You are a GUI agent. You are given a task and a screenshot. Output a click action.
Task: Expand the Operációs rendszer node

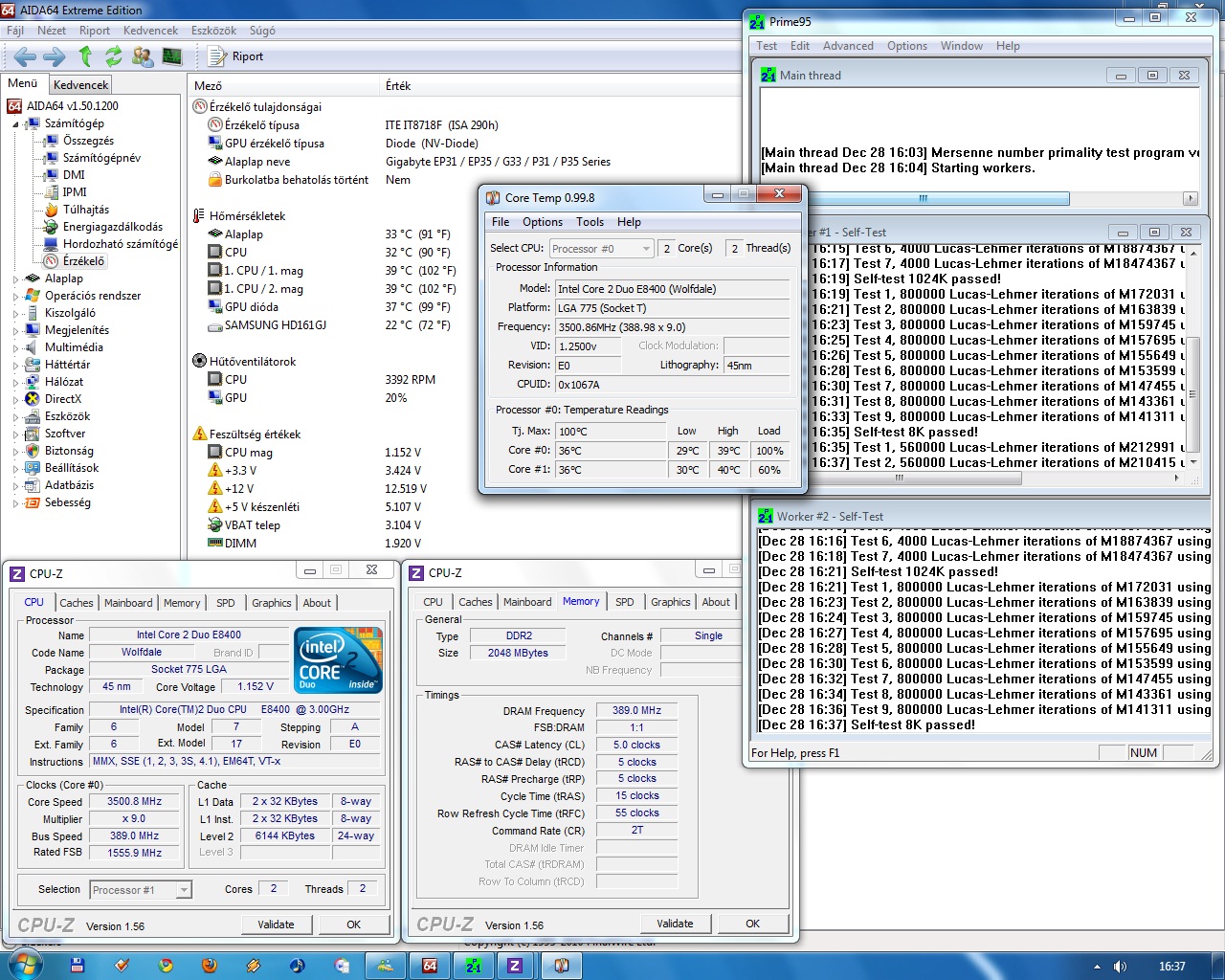click(x=15, y=297)
